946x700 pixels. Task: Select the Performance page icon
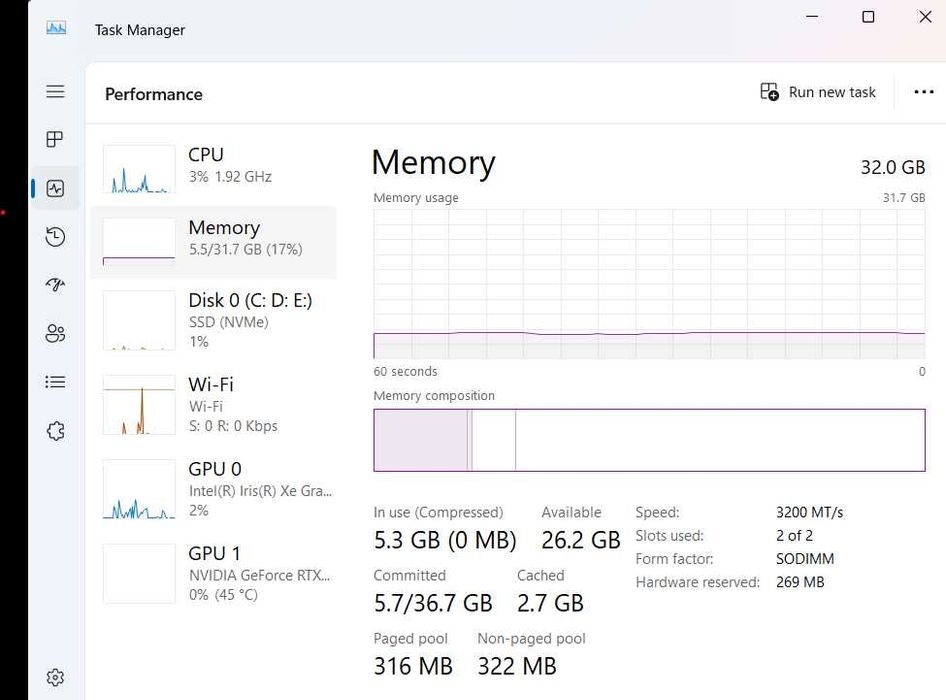point(55,188)
